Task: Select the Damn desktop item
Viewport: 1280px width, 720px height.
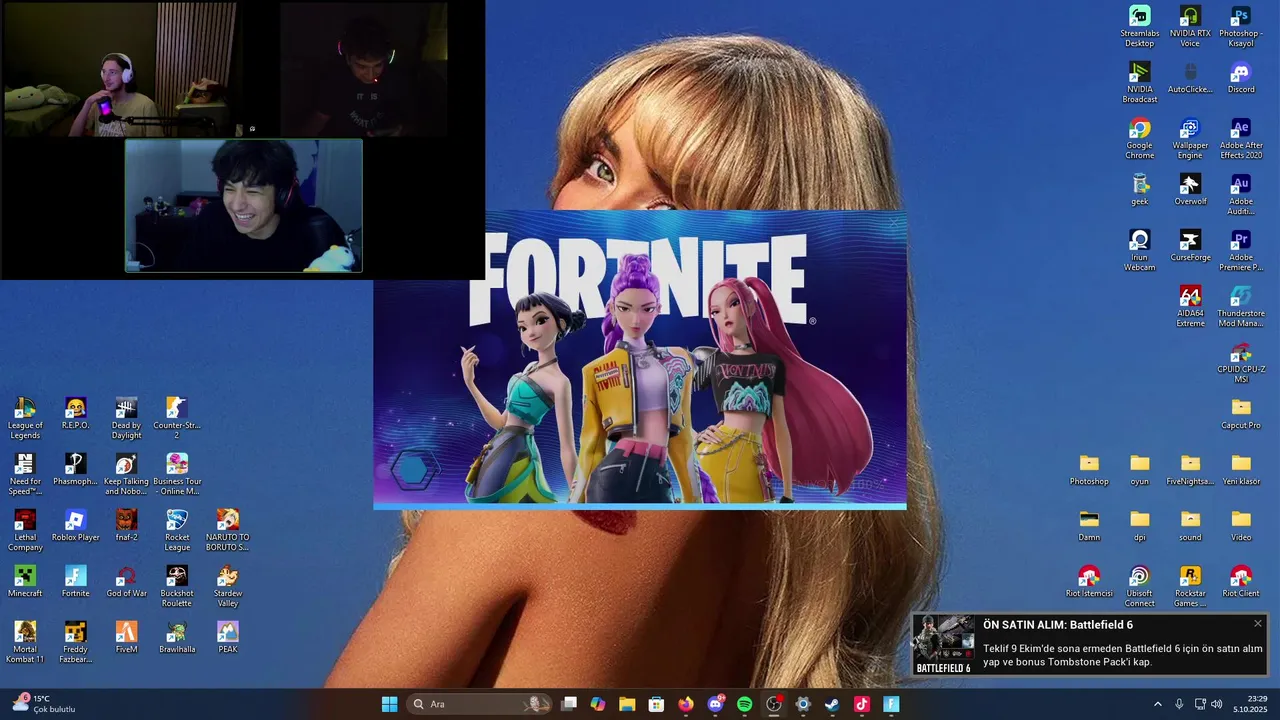Action: tap(1089, 526)
